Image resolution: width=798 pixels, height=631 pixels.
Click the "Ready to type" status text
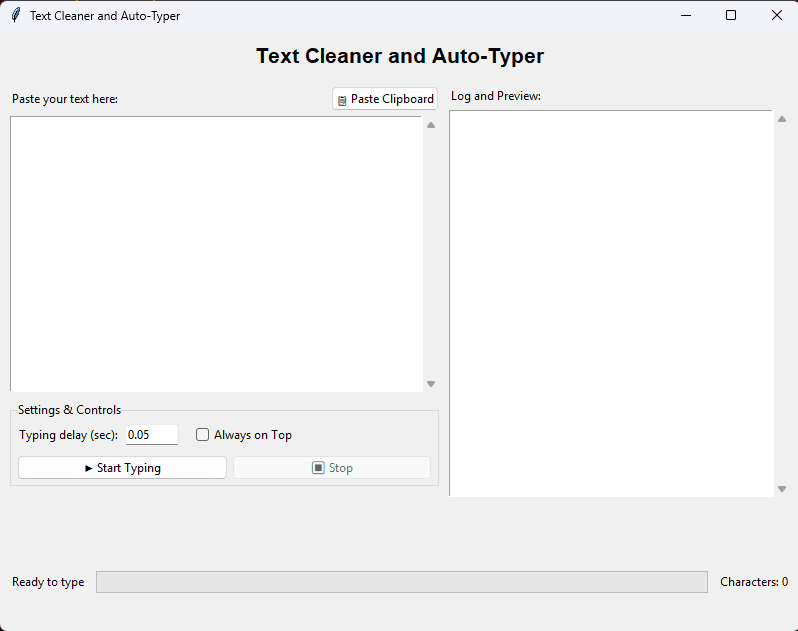[48, 582]
